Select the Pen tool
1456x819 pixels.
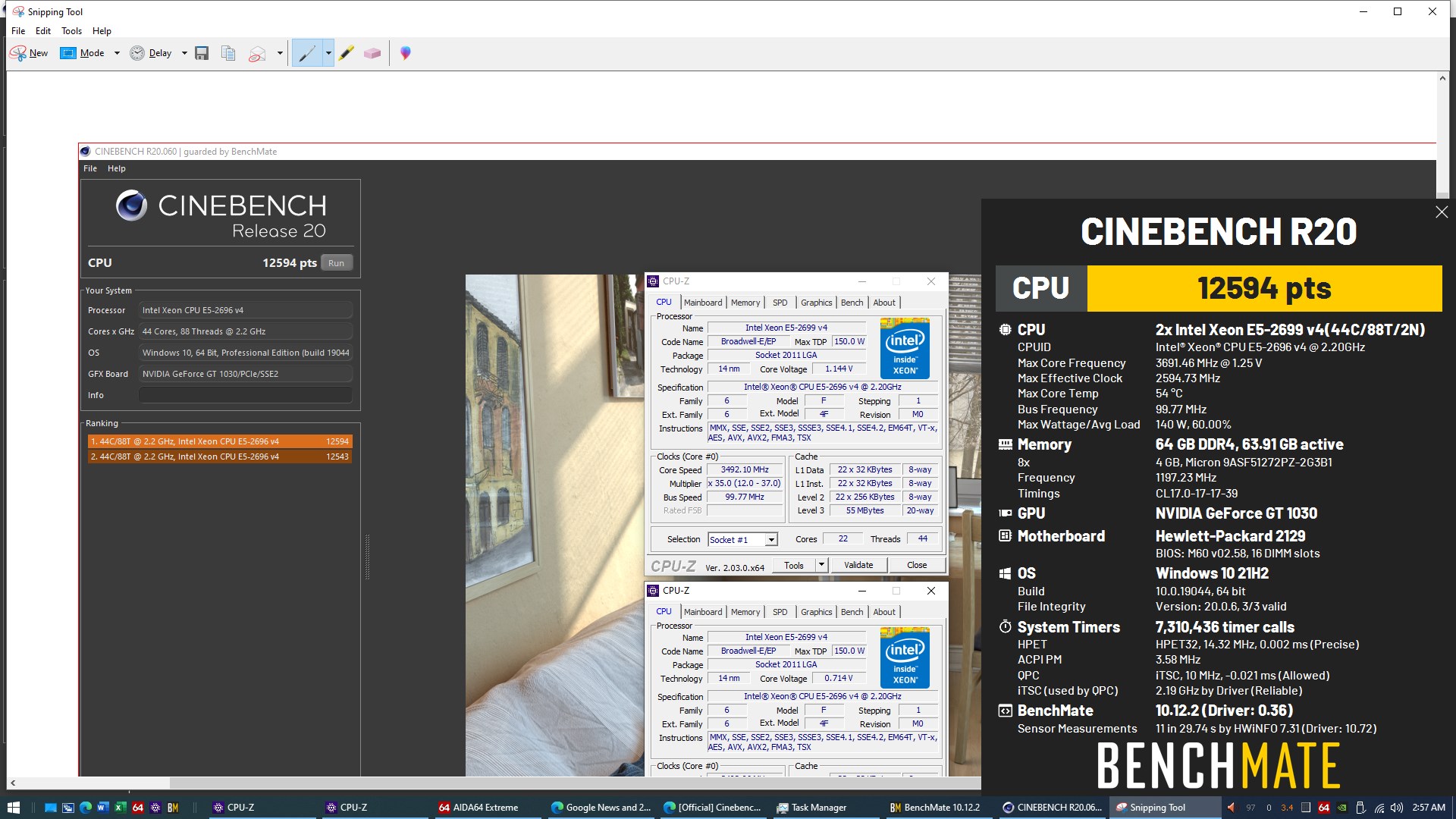coord(307,53)
